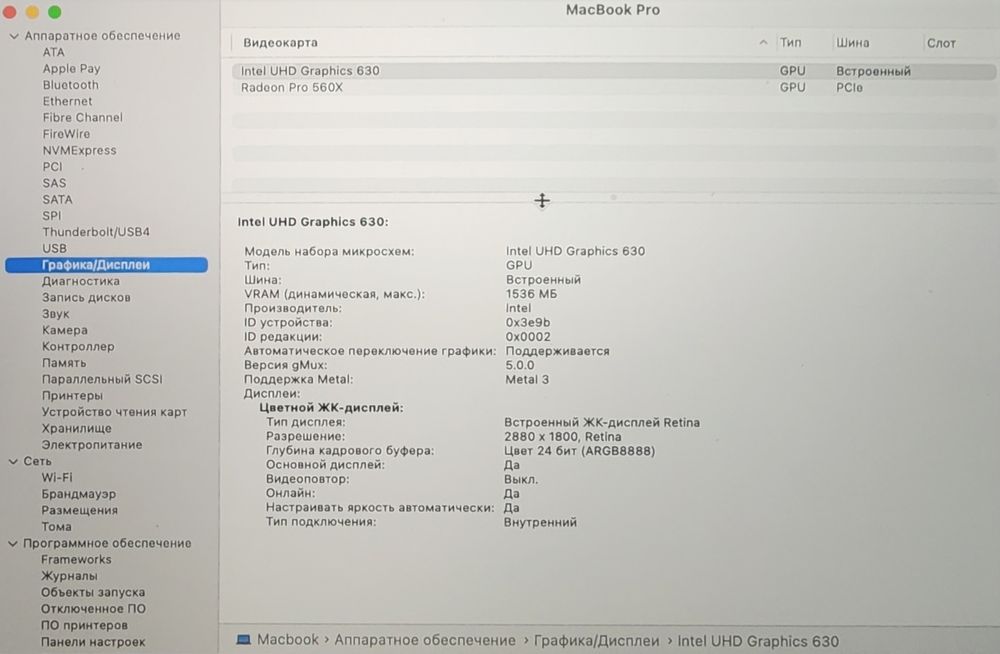Viewport: 1000px width, 654px height.
Task: Go to Графика/Дисплеи in path bar
Action: 596,641
